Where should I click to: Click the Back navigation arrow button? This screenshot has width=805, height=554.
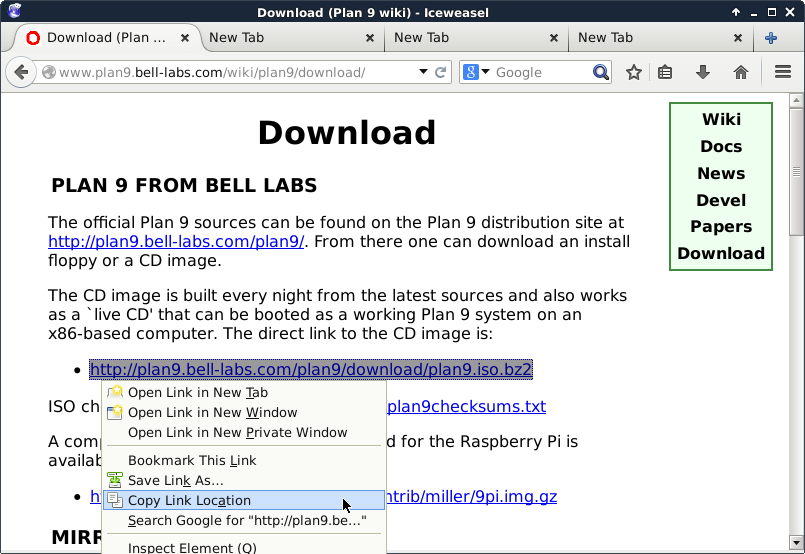[20, 72]
